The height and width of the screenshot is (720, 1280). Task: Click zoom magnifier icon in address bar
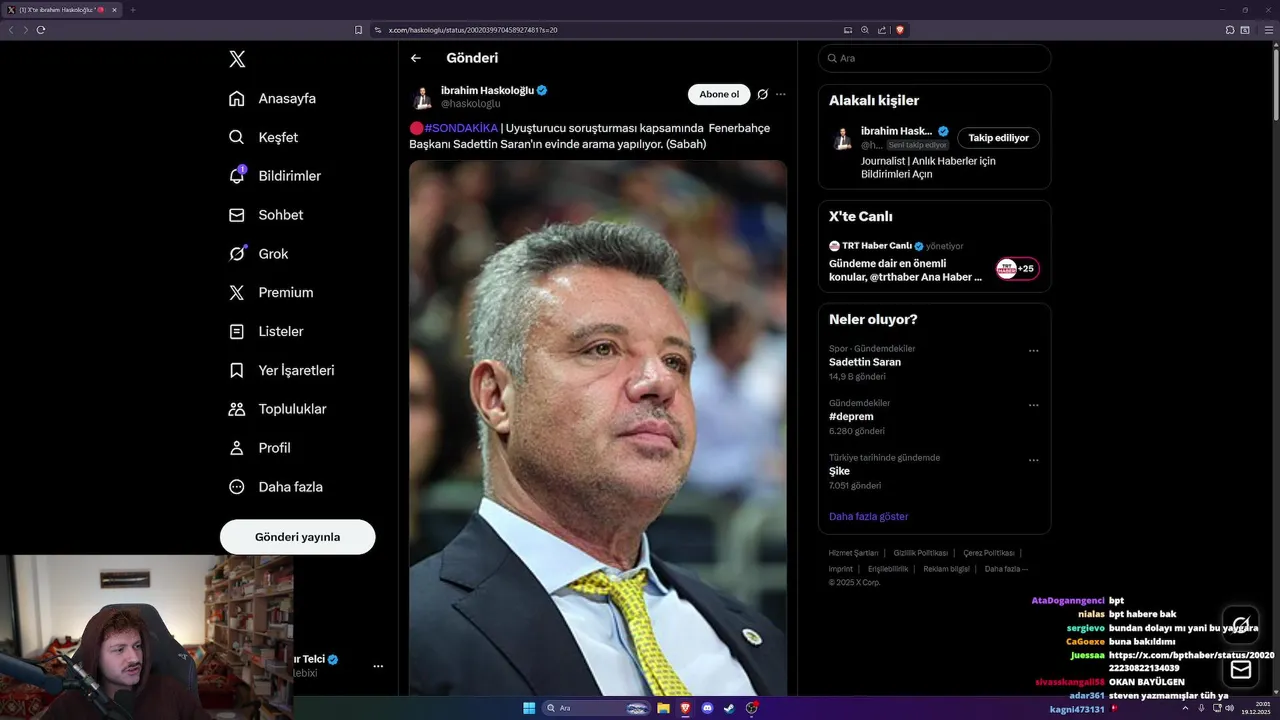(x=865, y=30)
